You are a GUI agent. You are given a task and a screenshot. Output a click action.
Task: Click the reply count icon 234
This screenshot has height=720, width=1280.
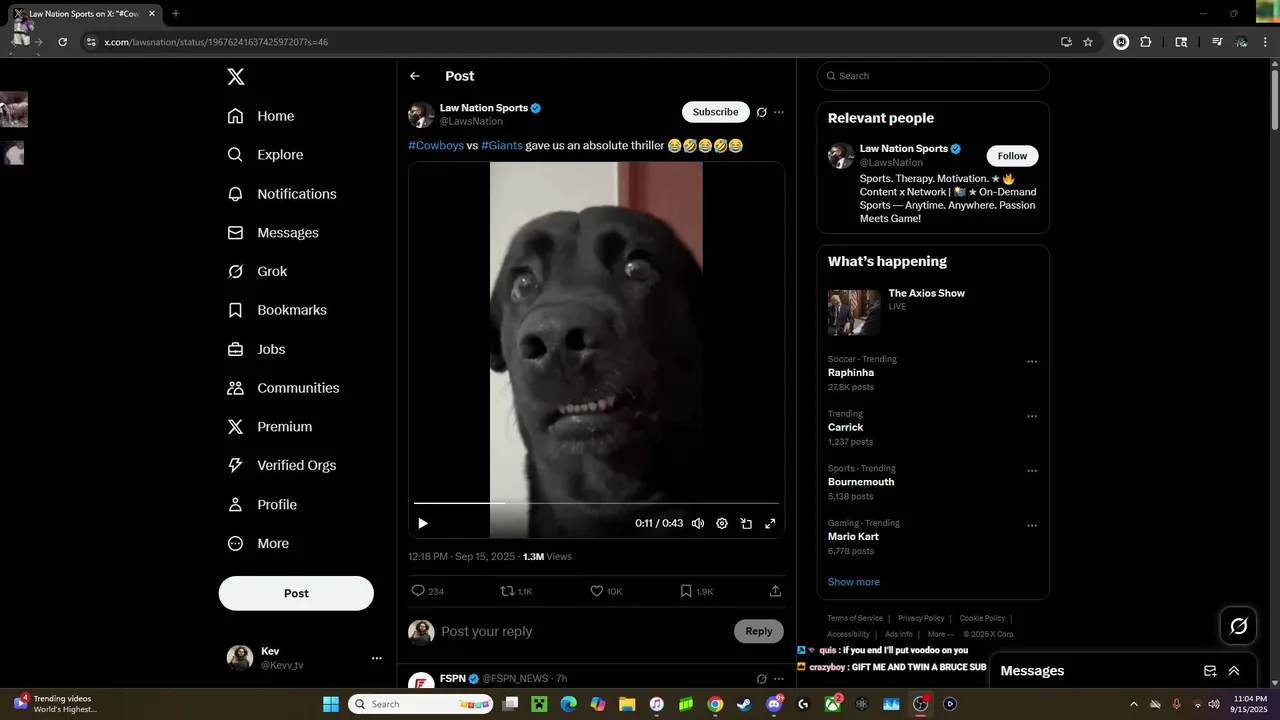pyautogui.click(x=419, y=591)
